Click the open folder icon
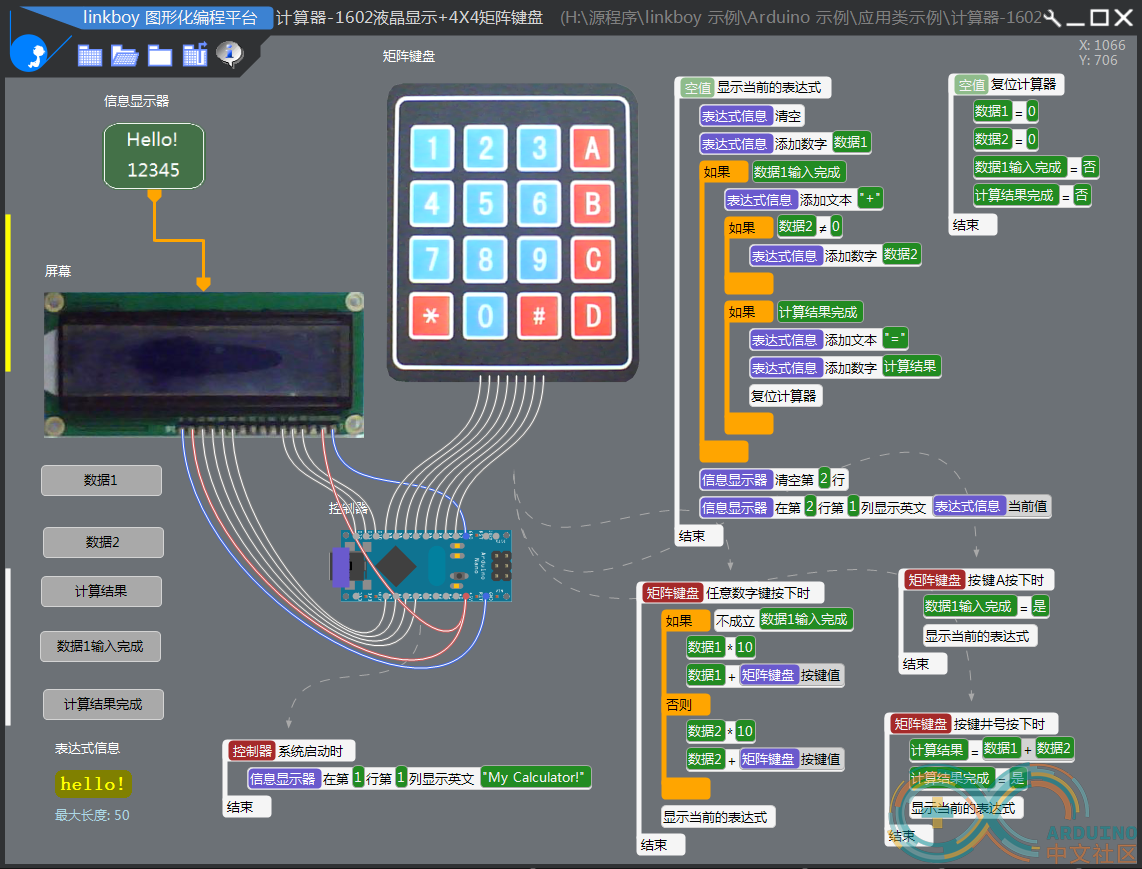This screenshot has width=1142, height=869. click(125, 55)
